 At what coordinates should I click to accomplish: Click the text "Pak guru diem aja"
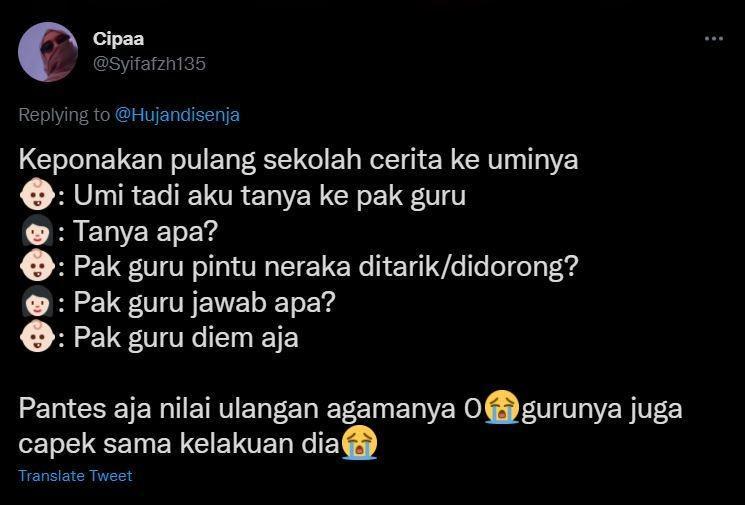pos(186,338)
